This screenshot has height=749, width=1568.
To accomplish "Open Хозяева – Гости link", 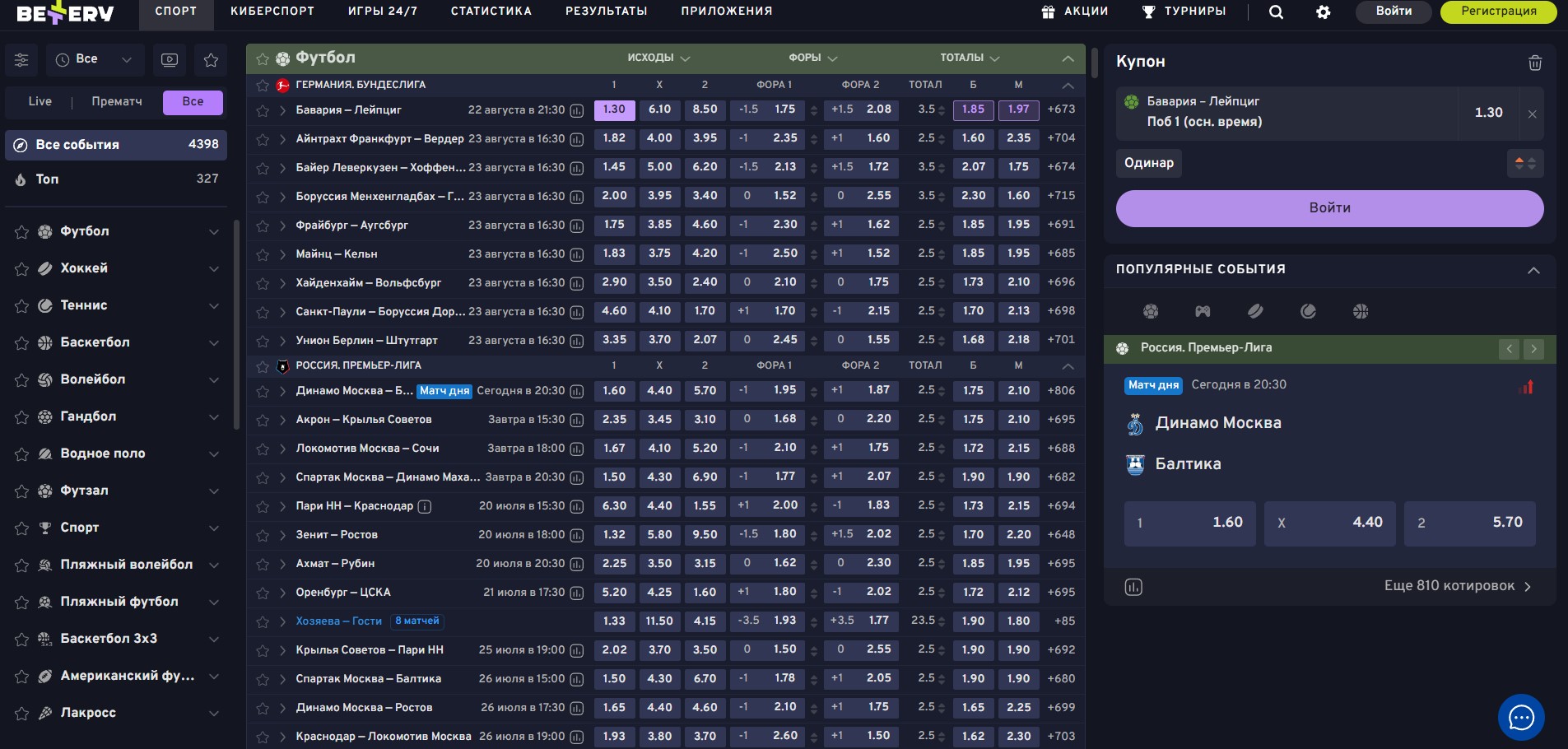I will pos(339,621).
